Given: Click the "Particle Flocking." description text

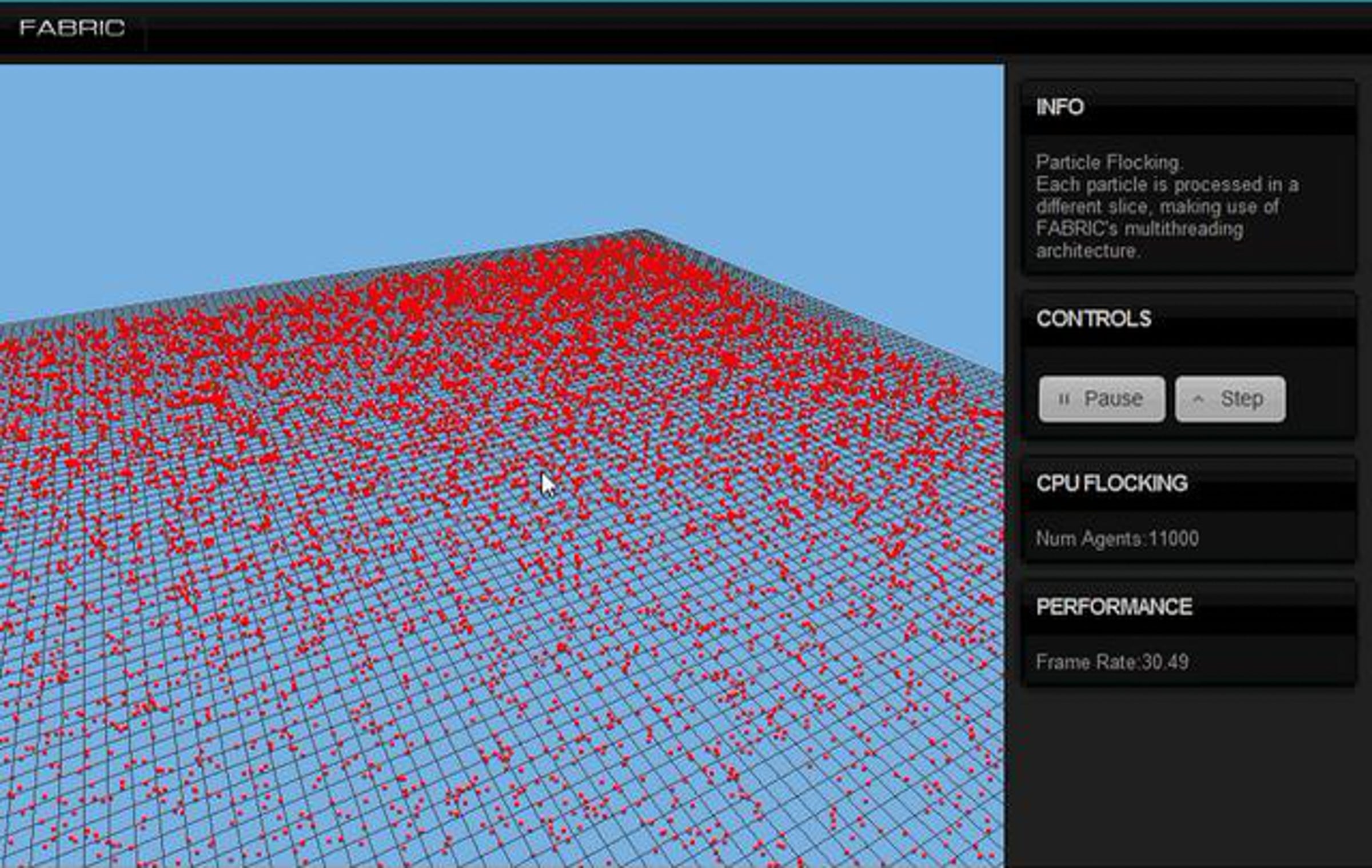Looking at the screenshot, I should coord(1108,163).
